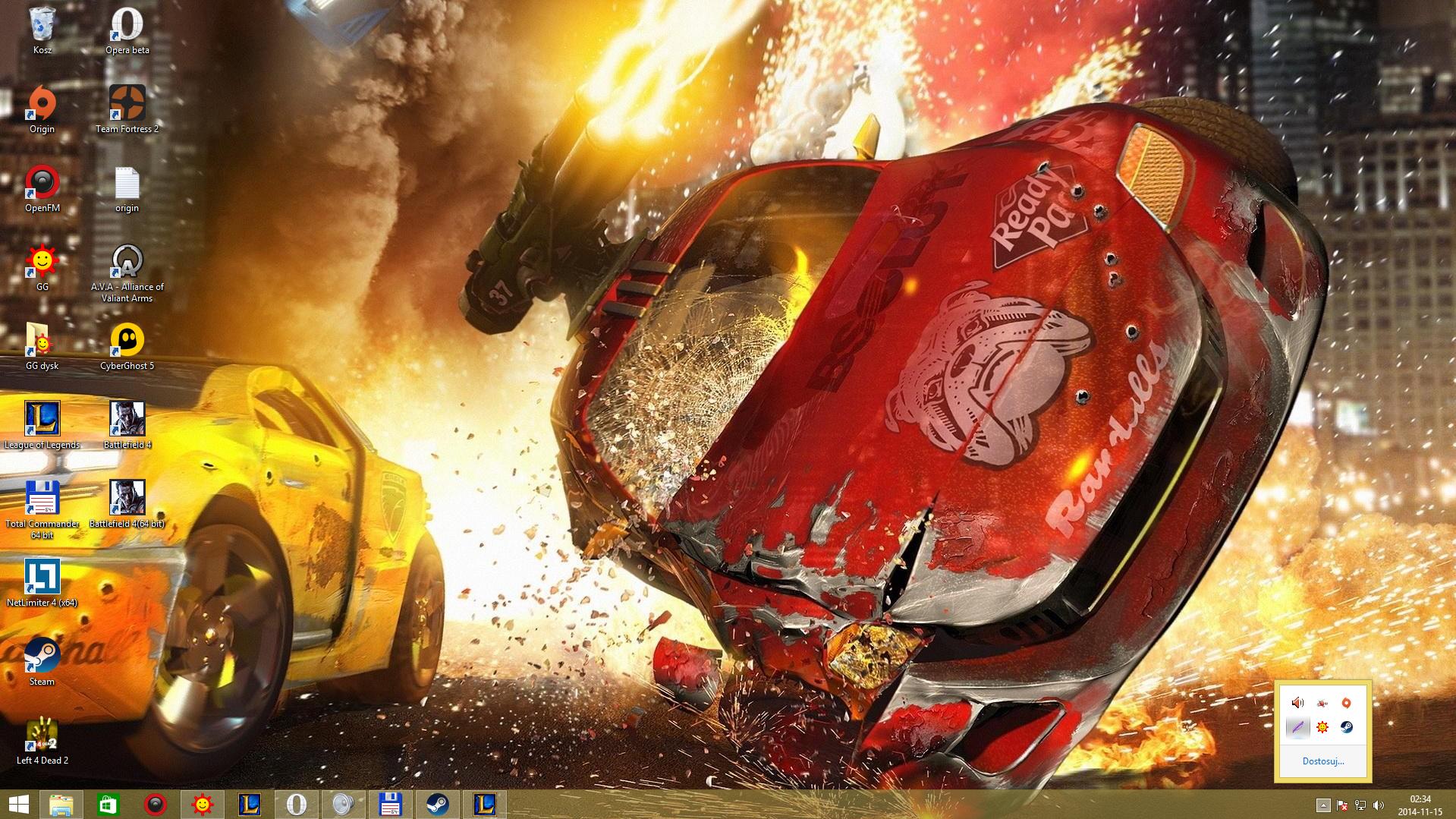The height and width of the screenshot is (819, 1456).
Task: Select the orange Origin desktop shortcut
Action: (x=42, y=110)
